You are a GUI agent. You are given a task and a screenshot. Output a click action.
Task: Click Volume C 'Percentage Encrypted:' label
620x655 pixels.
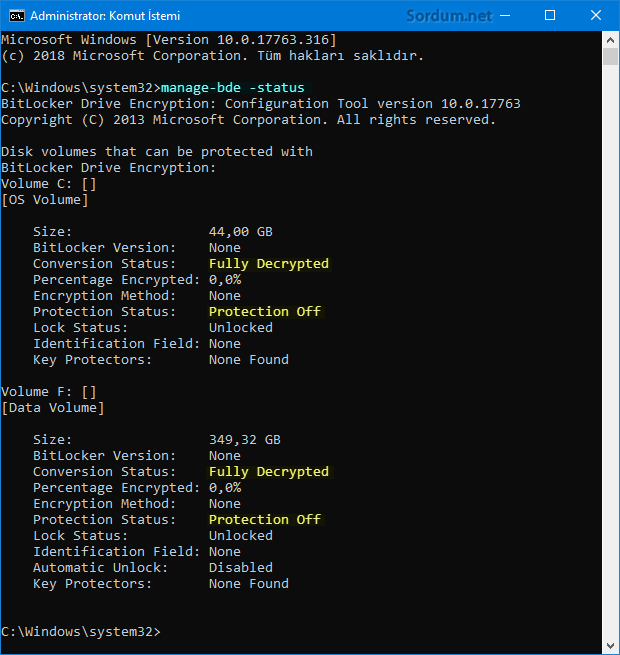pyautogui.click(x=117, y=279)
